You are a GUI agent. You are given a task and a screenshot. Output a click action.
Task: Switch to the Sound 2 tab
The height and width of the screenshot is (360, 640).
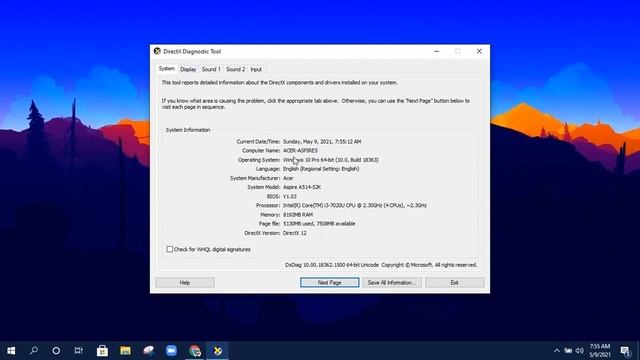coord(236,69)
